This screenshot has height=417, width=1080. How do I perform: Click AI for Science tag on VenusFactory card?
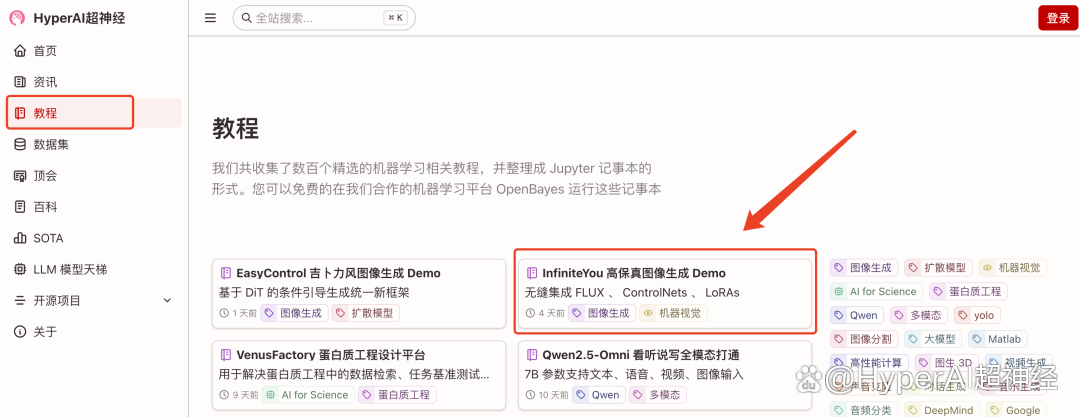[x=307, y=395]
